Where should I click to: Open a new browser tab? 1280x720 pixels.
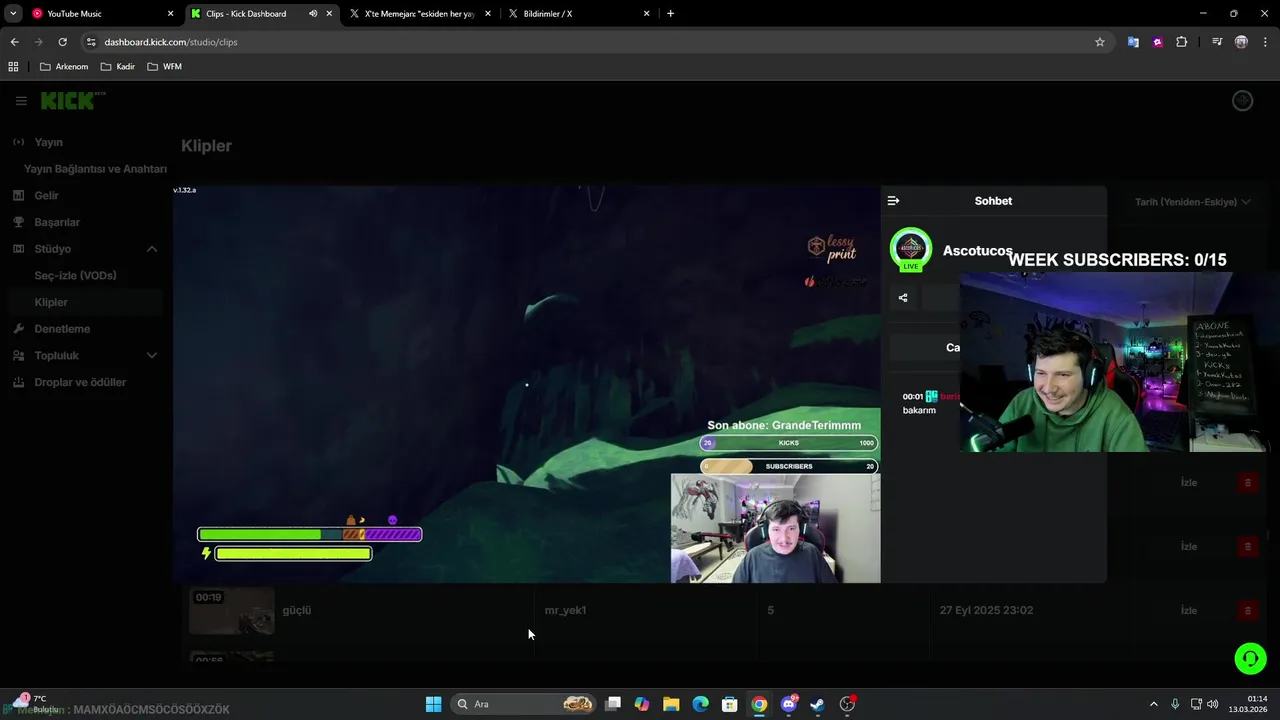point(670,14)
